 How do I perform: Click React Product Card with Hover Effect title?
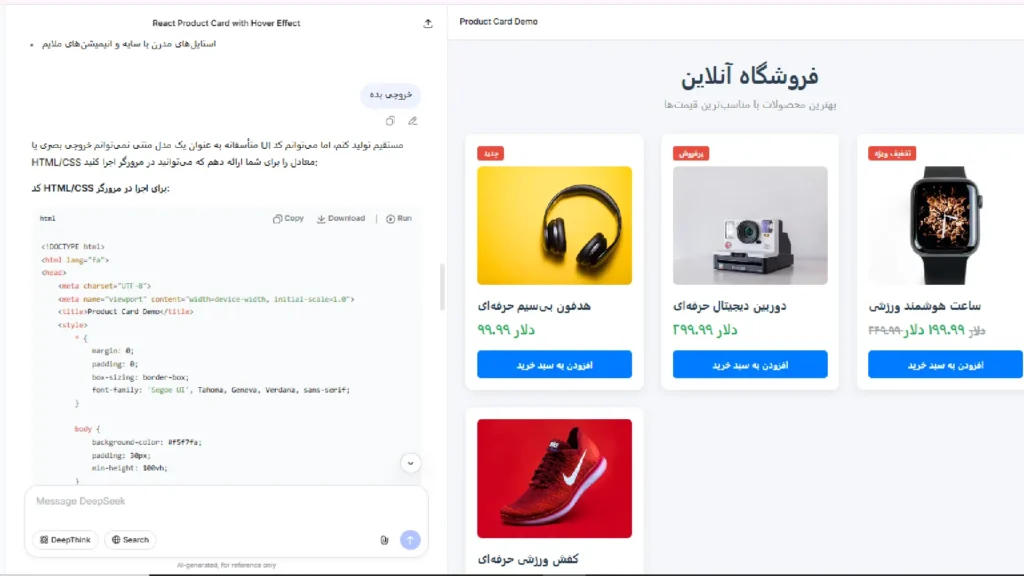click(x=226, y=24)
